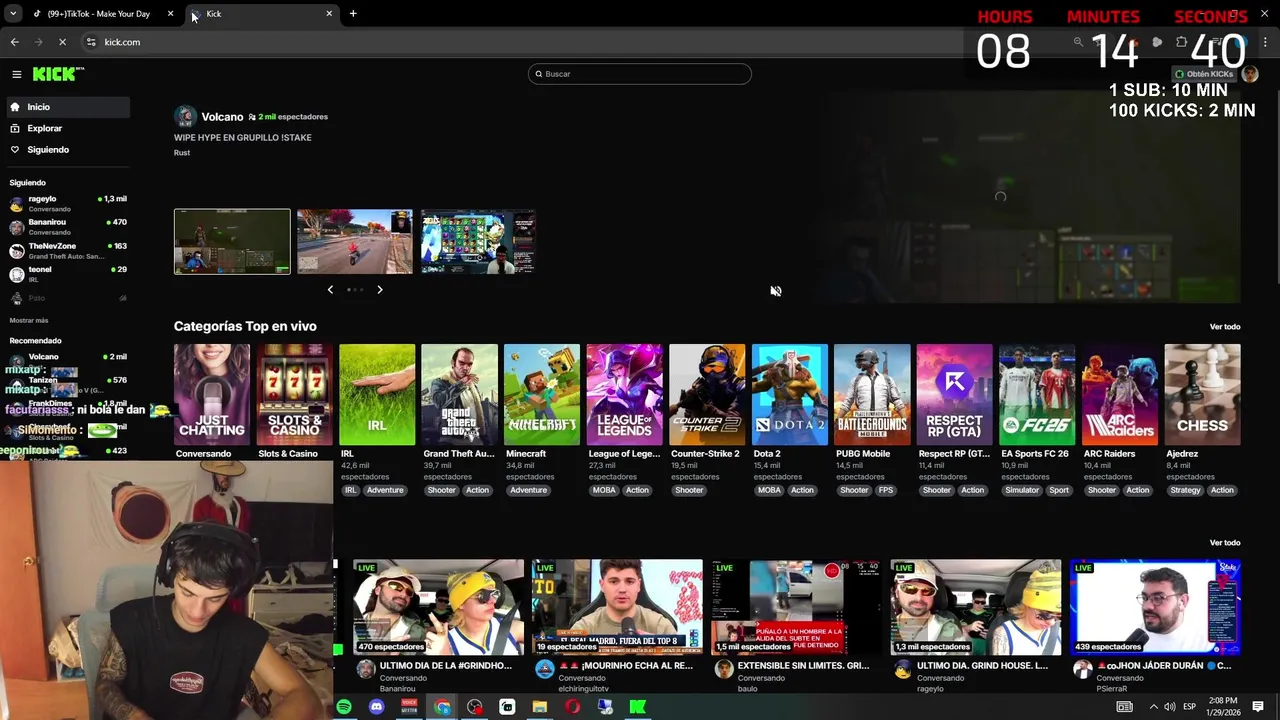The height and width of the screenshot is (720, 1280).
Task: Open the PSierraR live stream card
Action: point(1155,607)
